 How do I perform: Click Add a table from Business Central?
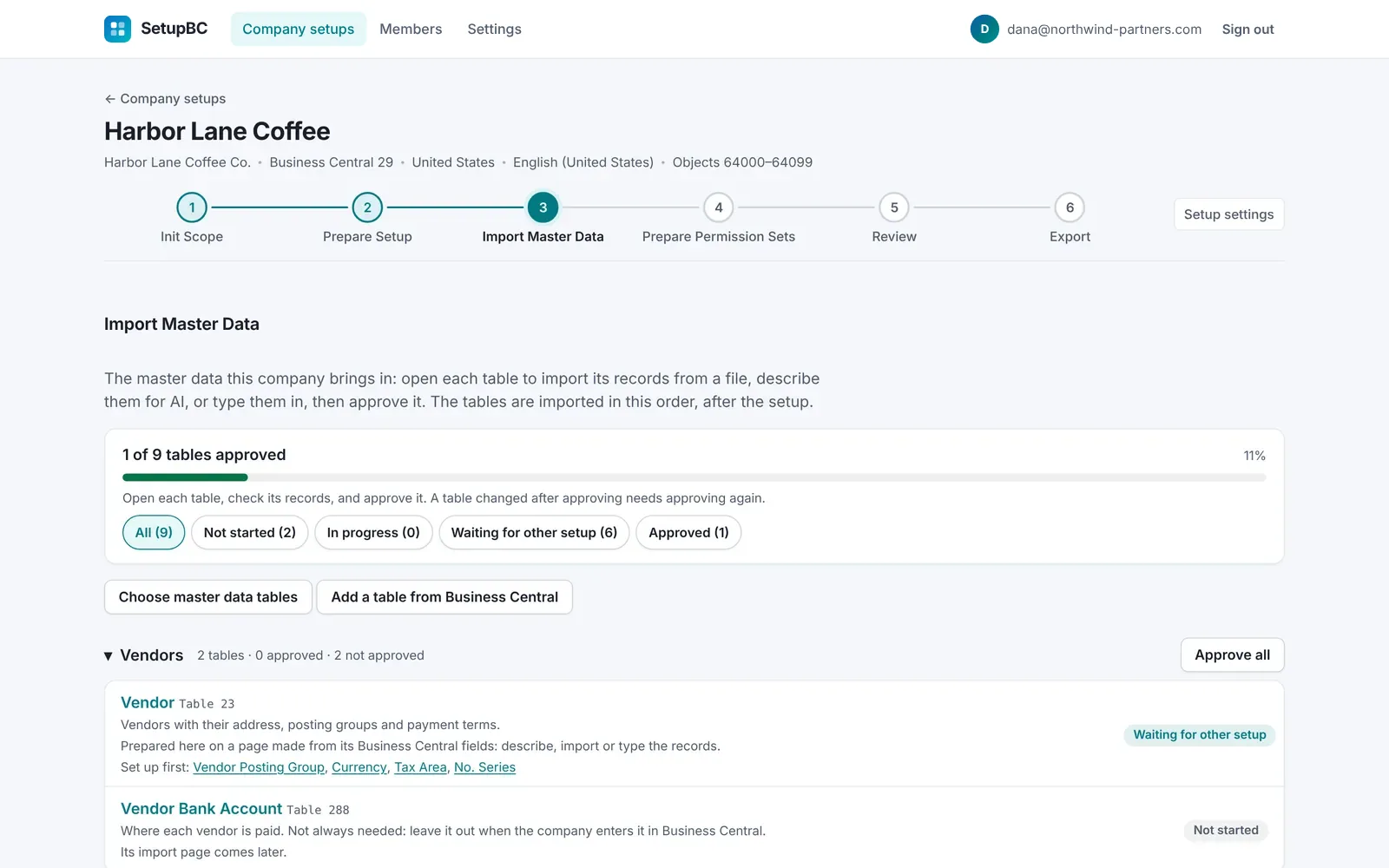pyautogui.click(x=444, y=597)
